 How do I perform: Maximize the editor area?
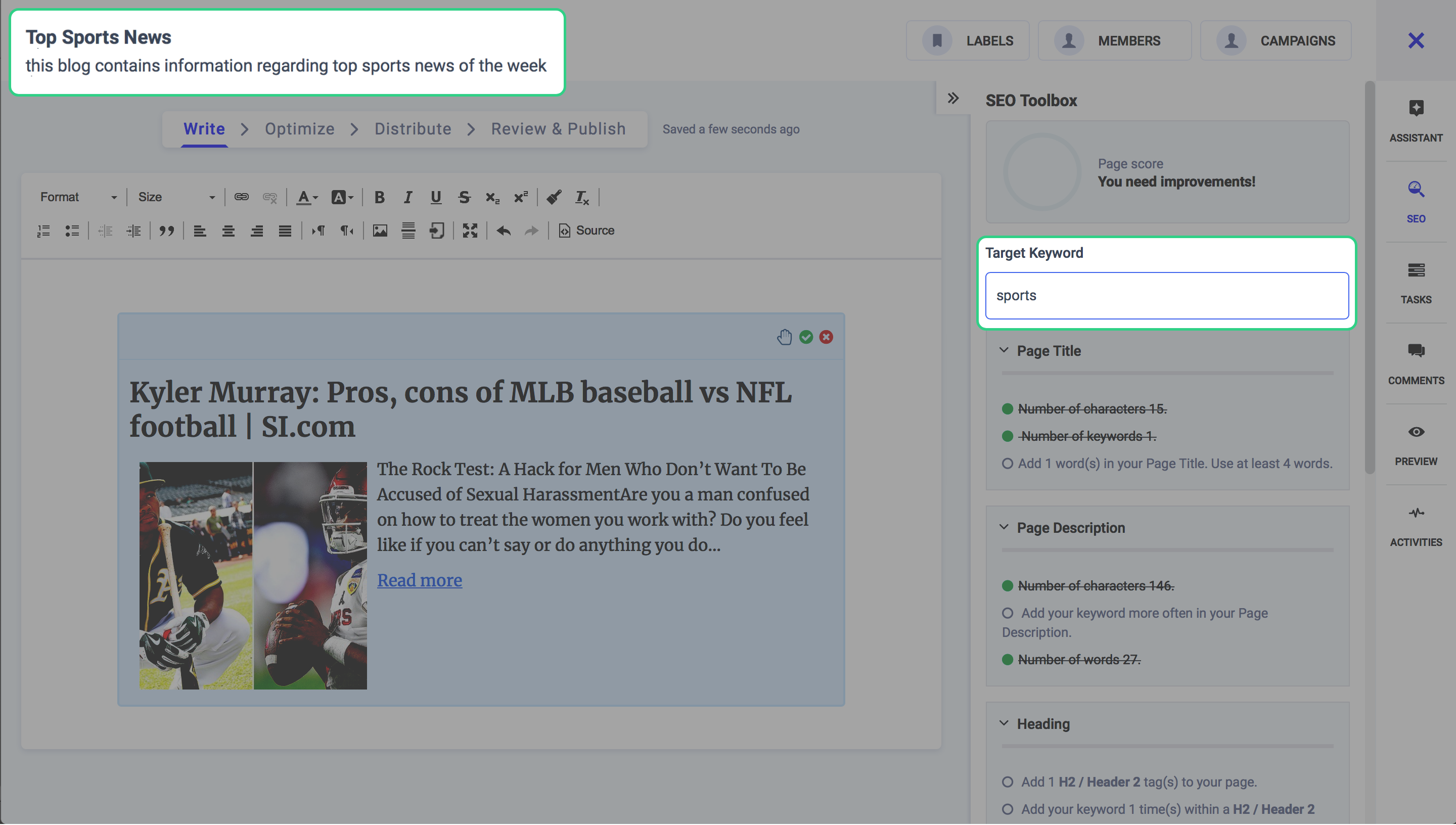(470, 231)
